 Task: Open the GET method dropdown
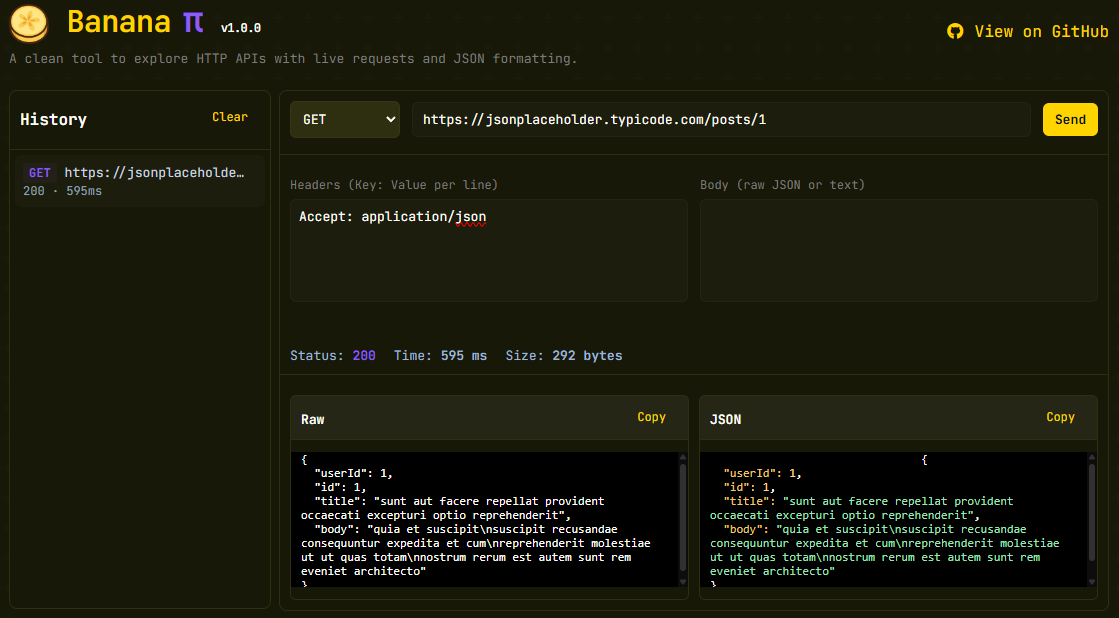(345, 120)
